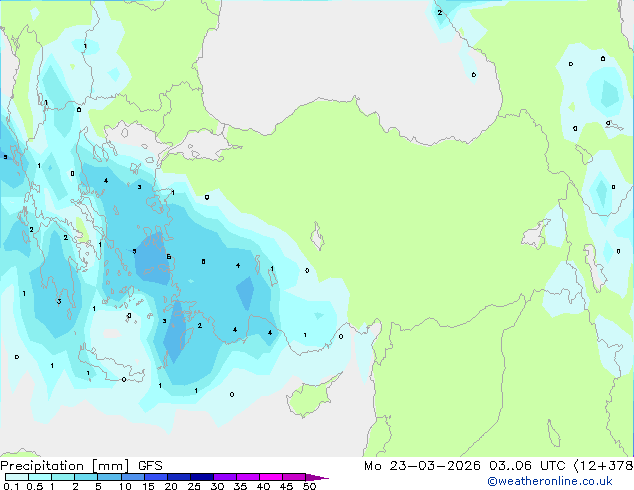Image resolution: width=634 pixels, height=490 pixels.
Task: Click the 5–10 mm legend color box
Action: click(109, 477)
